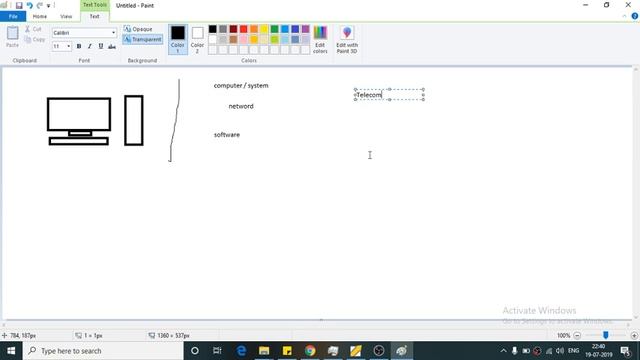
Task: Choose Transparent background option
Action: click(142, 39)
